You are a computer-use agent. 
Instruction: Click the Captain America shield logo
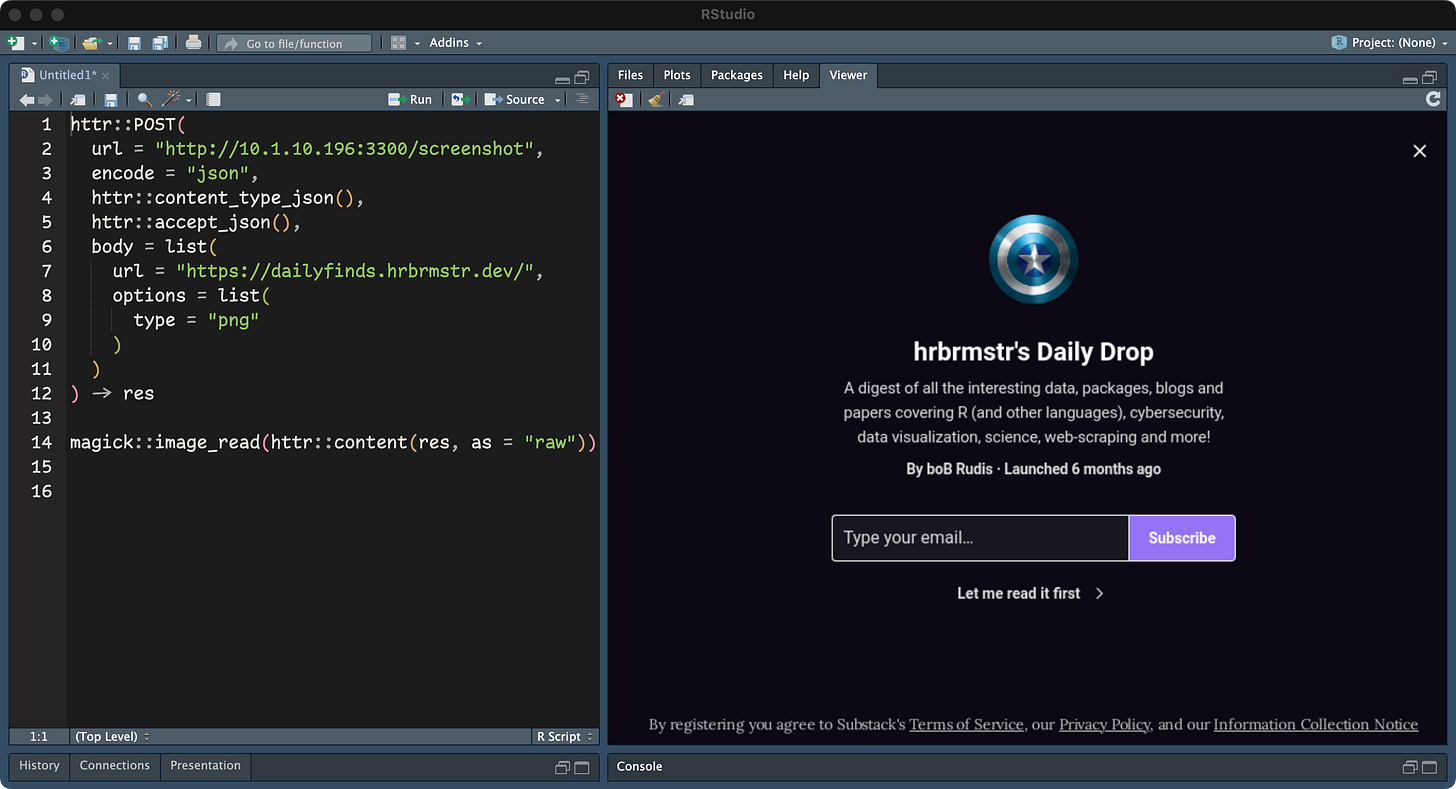1034,260
